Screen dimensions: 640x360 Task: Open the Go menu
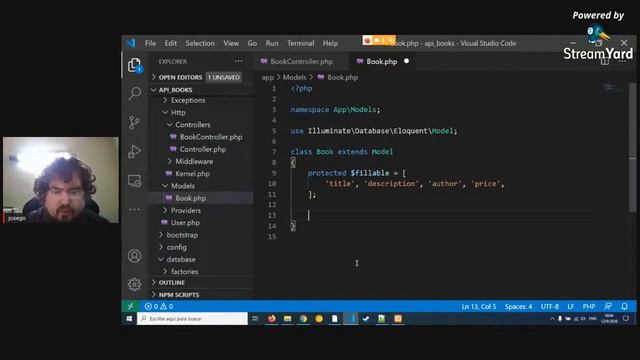252,43
